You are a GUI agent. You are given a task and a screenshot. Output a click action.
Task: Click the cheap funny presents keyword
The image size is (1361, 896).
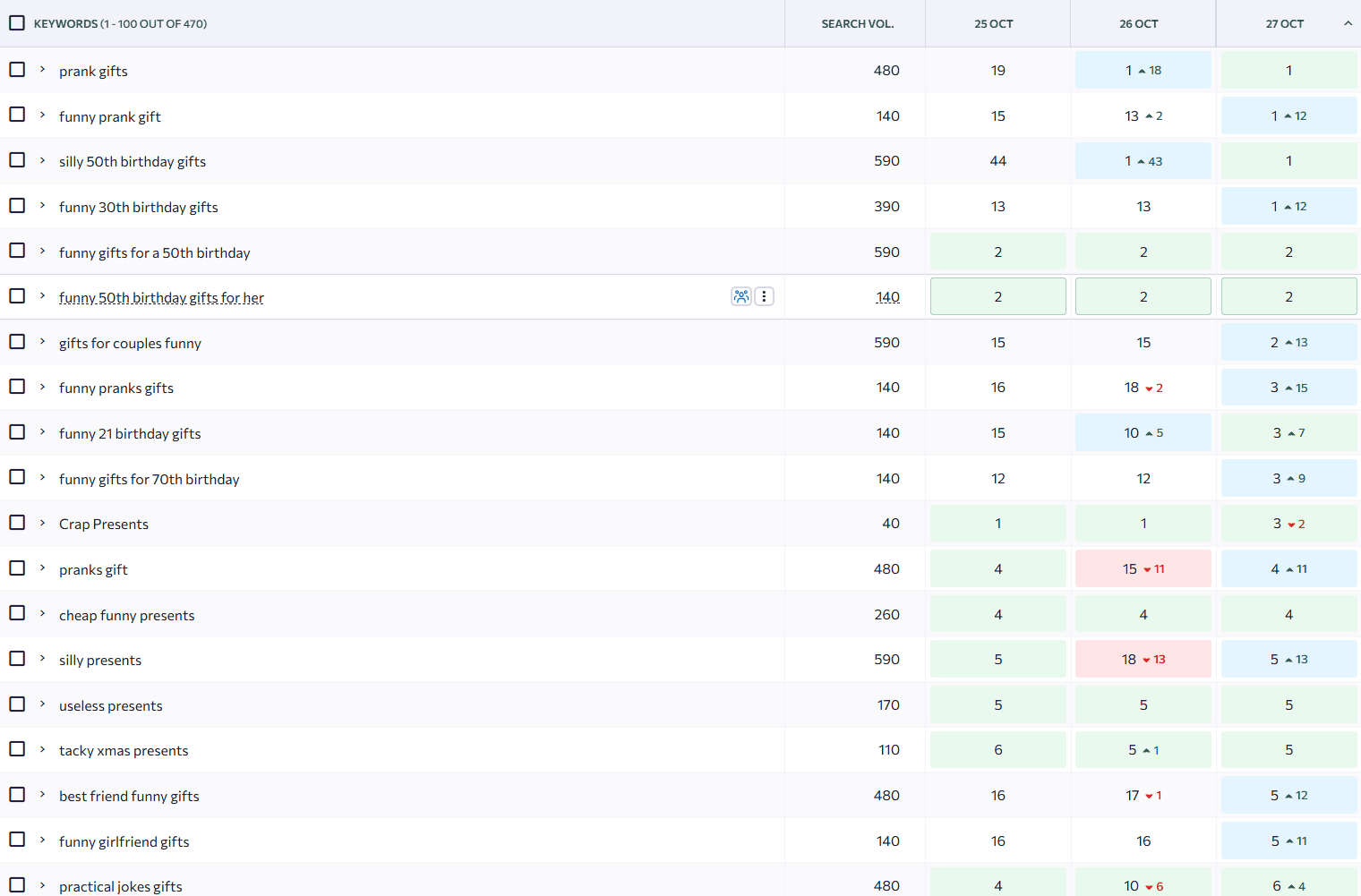click(127, 616)
